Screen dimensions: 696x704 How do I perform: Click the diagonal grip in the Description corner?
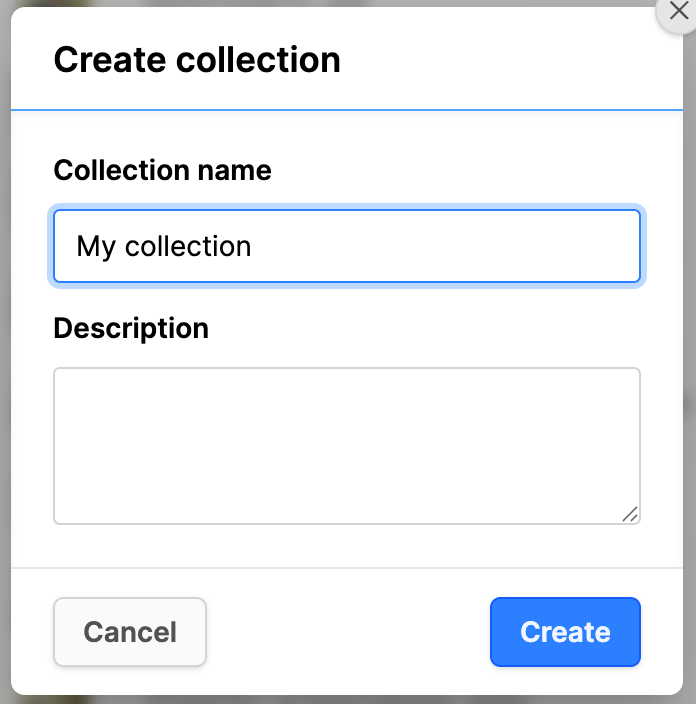630,514
